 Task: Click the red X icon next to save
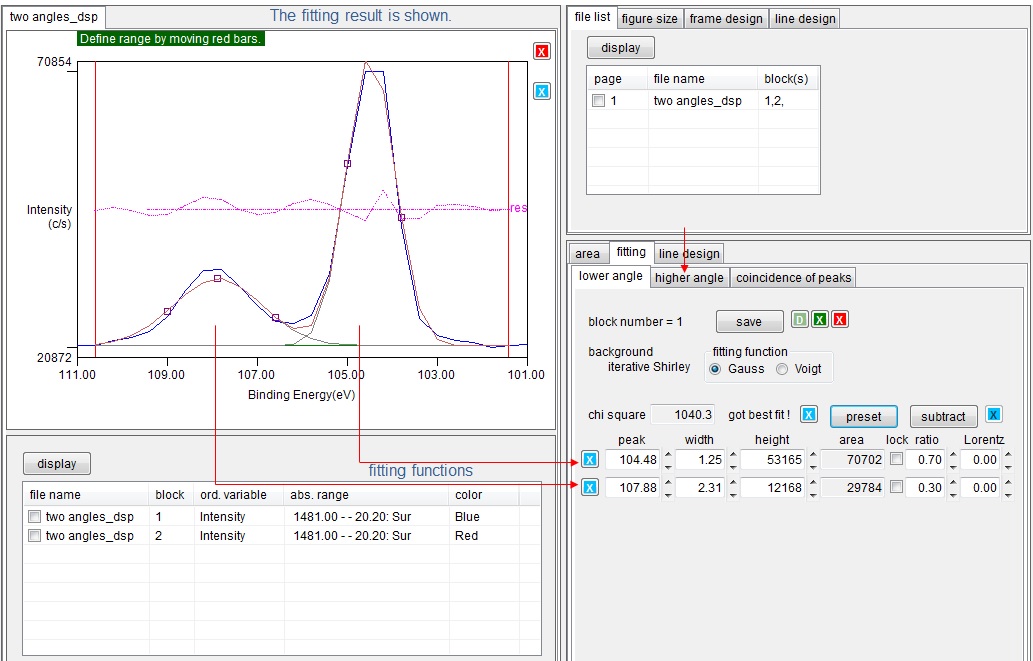click(840, 320)
